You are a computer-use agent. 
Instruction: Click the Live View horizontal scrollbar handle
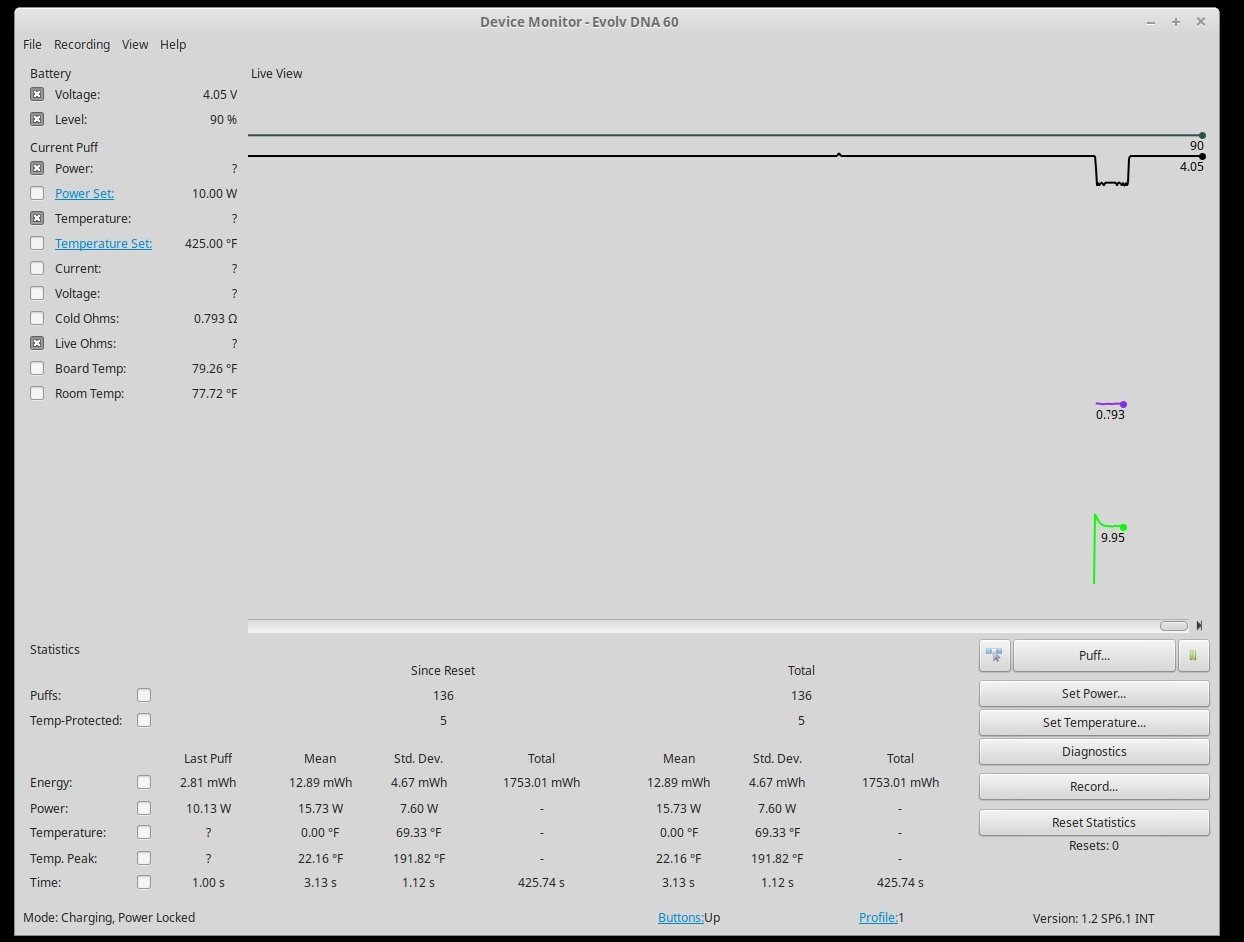[x=1173, y=626]
